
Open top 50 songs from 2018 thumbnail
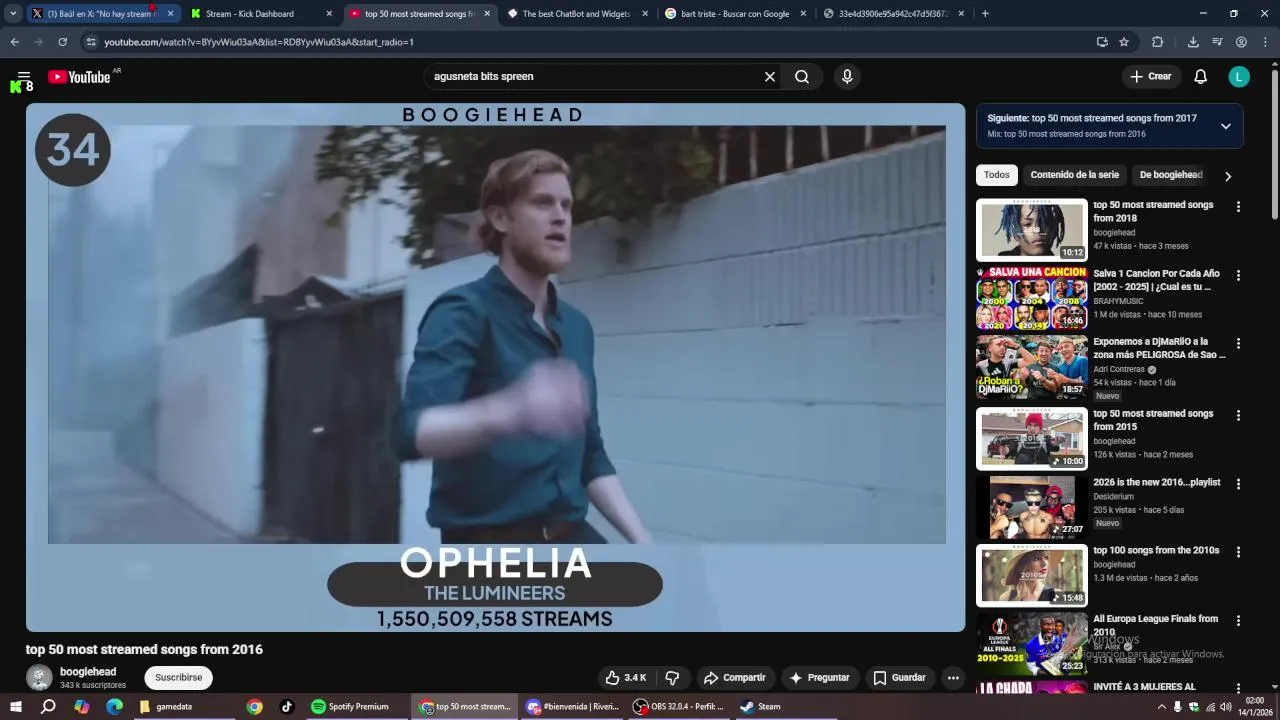pyautogui.click(x=1031, y=230)
